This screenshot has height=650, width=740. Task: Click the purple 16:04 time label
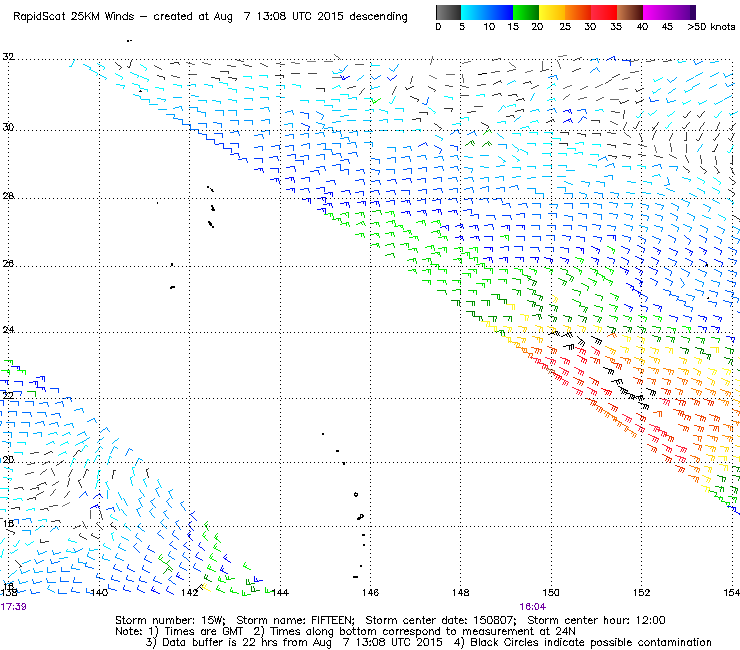click(x=532, y=607)
